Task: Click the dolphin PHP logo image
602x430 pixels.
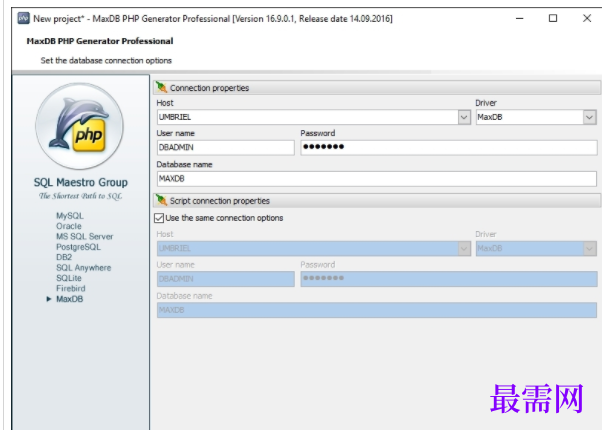Action: point(79,126)
